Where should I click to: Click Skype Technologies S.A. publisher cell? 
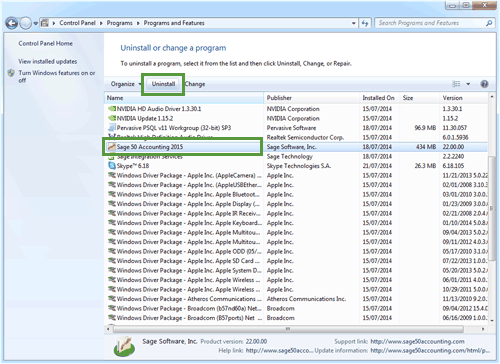[299, 166]
